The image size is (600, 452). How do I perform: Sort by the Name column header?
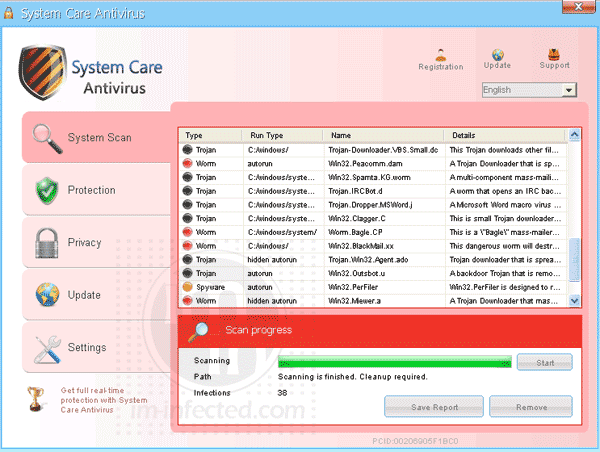coord(383,135)
